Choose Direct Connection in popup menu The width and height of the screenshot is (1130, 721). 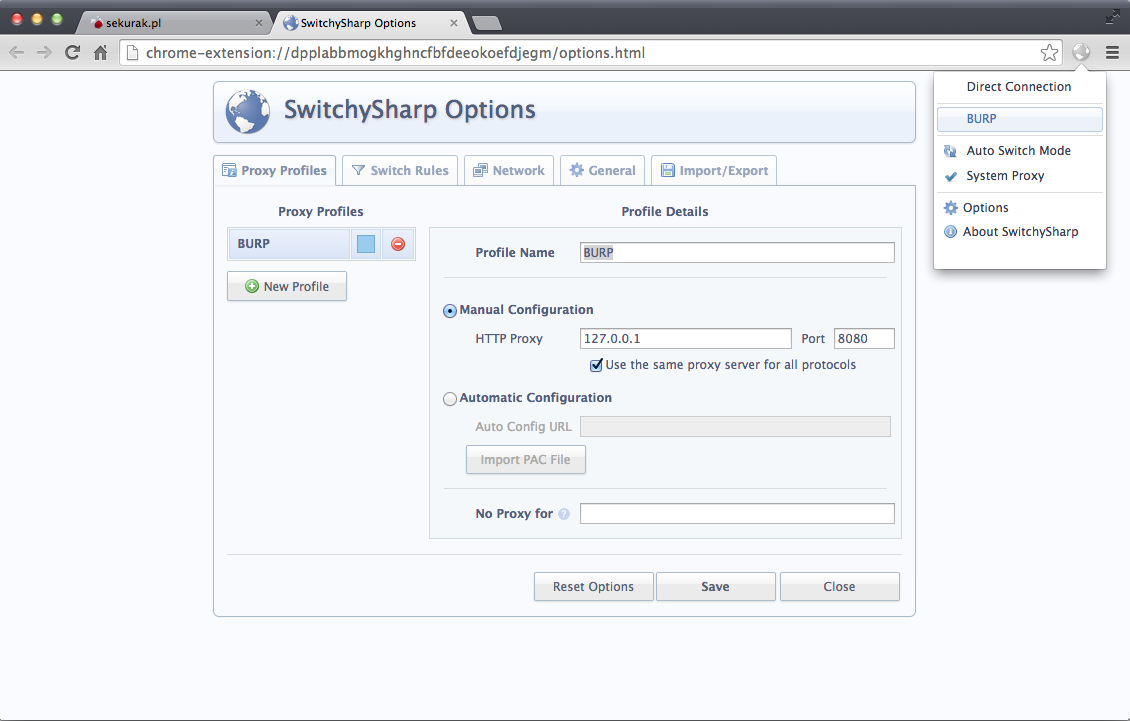1020,87
